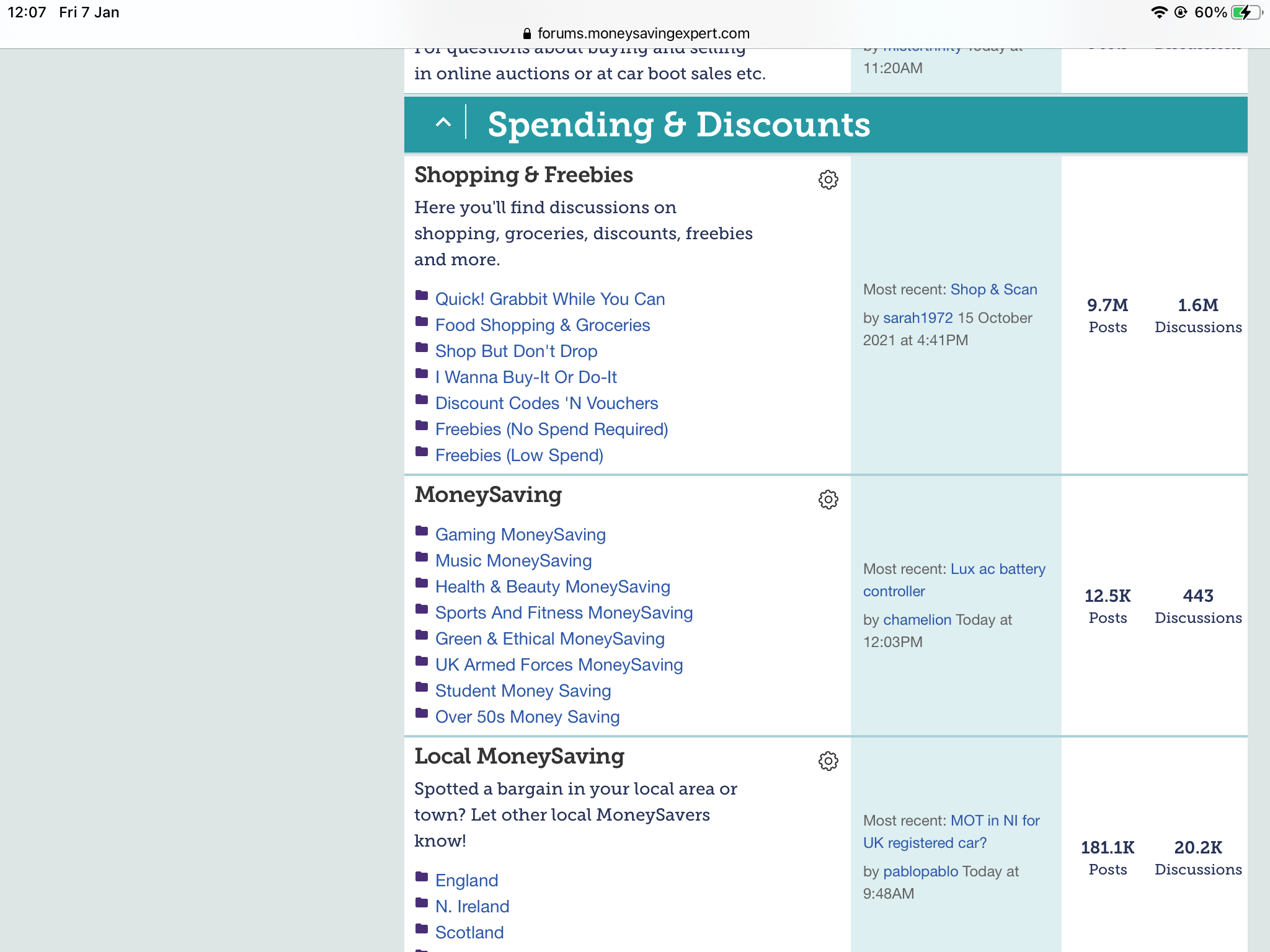Open Quick! Grabbit While You Can board

[549, 299]
